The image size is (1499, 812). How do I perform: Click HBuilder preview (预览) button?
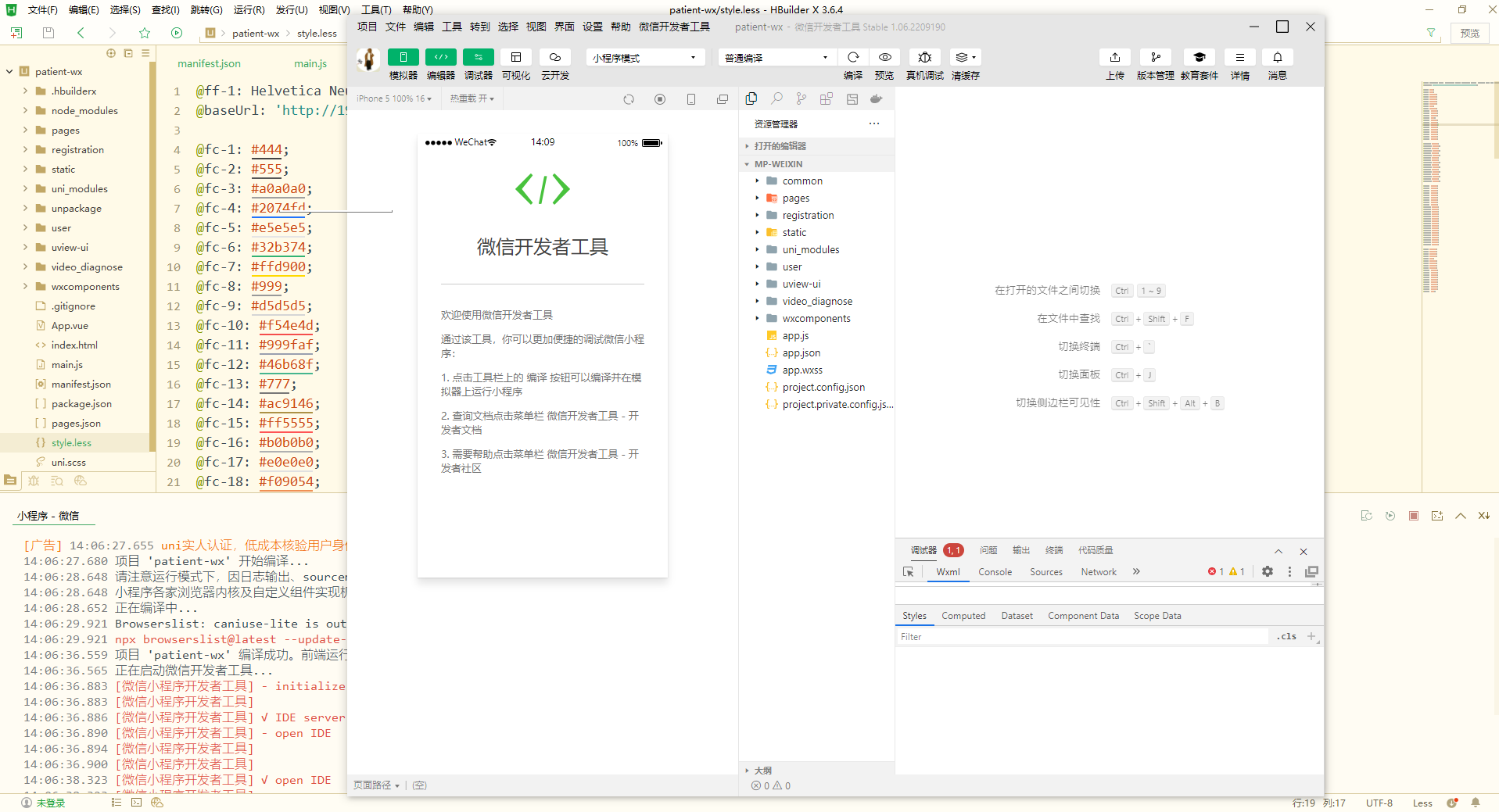[1469, 33]
